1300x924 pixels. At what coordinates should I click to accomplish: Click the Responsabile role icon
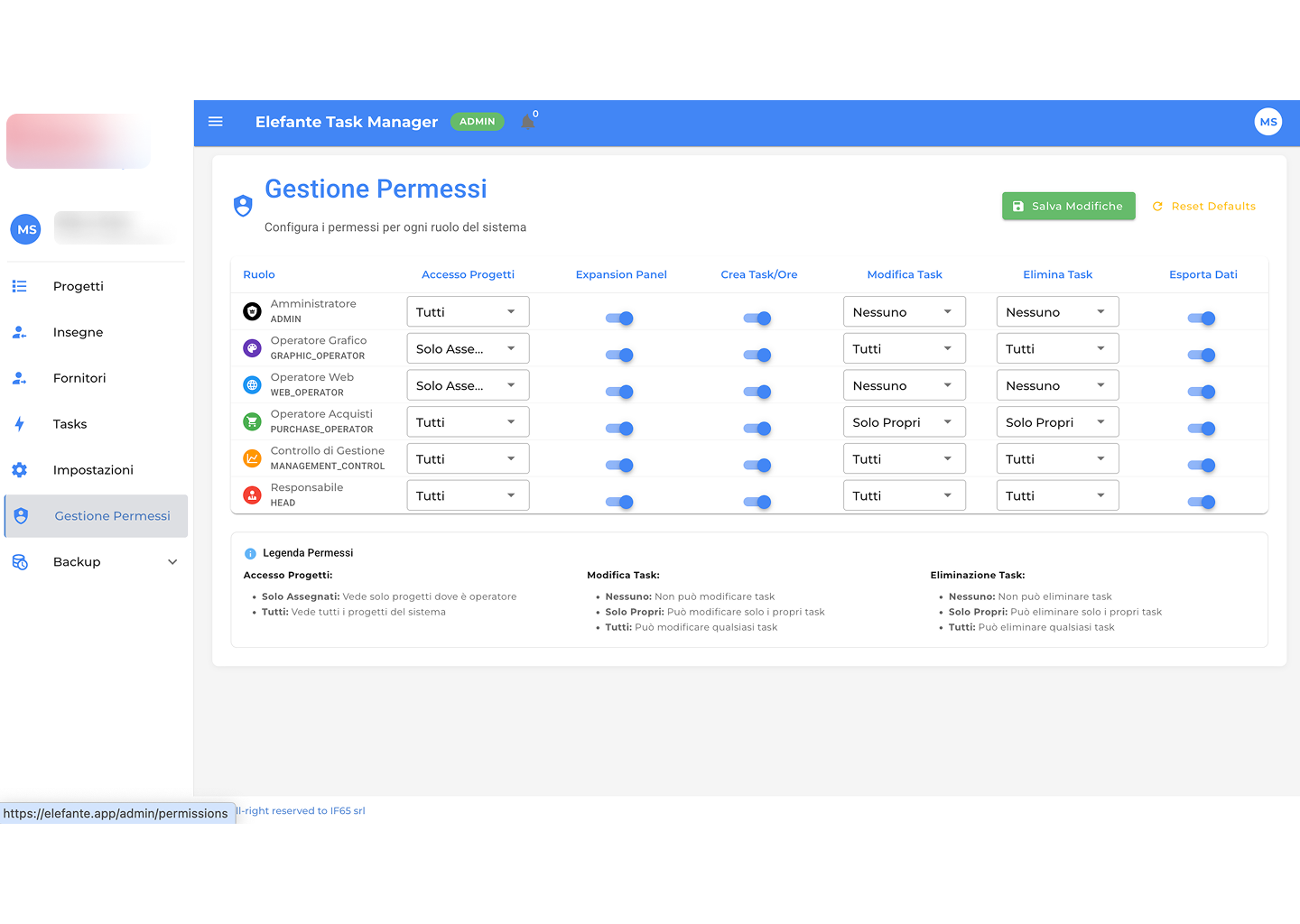(x=253, y=495)
